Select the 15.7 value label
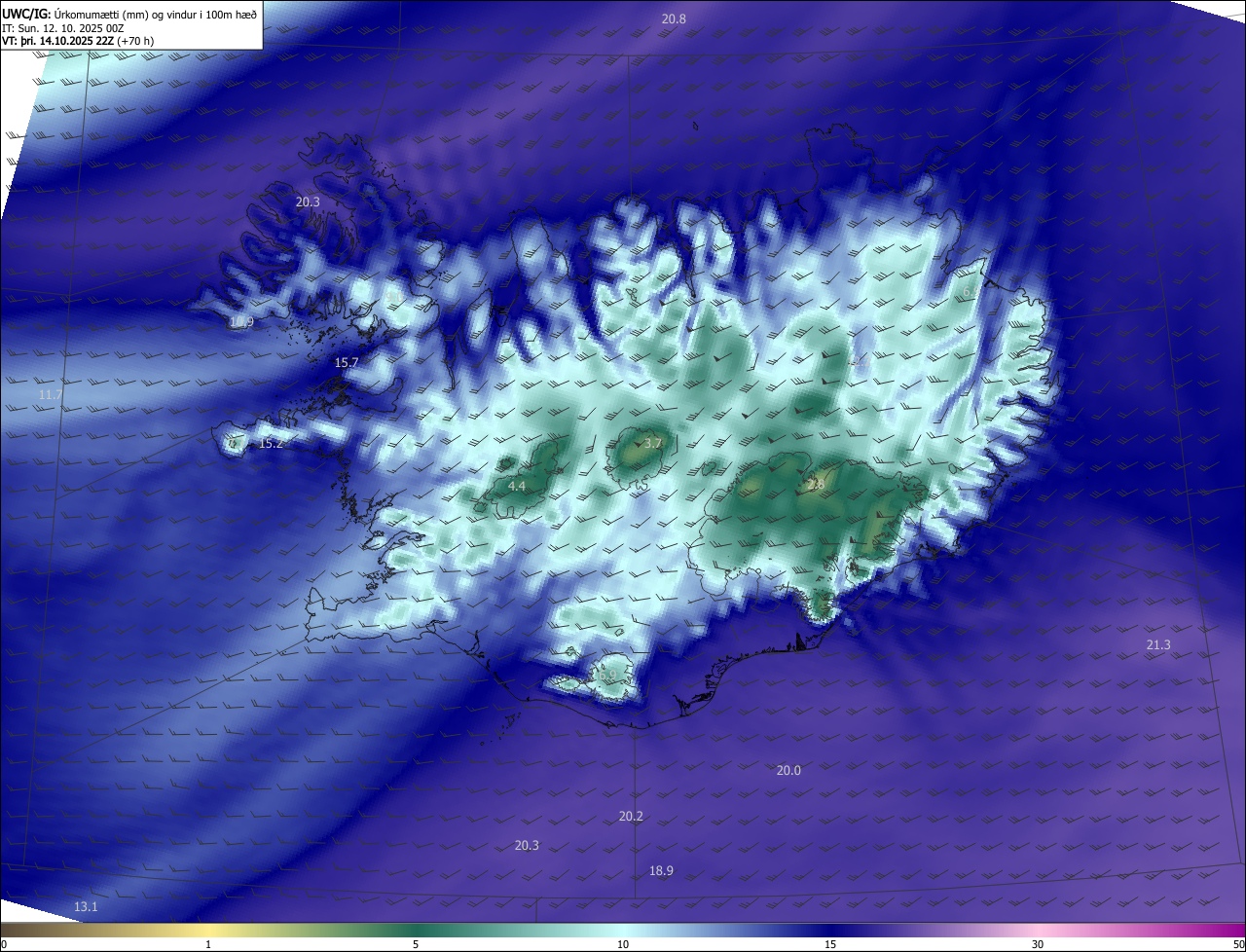The width and height of the screenshot is (1246, 952). point(347,362)
